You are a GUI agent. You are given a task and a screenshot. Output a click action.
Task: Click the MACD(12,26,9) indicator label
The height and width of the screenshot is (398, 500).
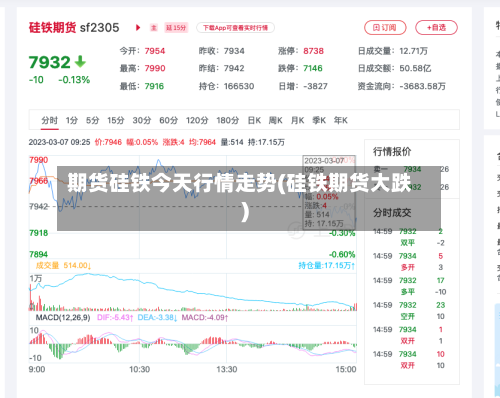click(63, 317)
